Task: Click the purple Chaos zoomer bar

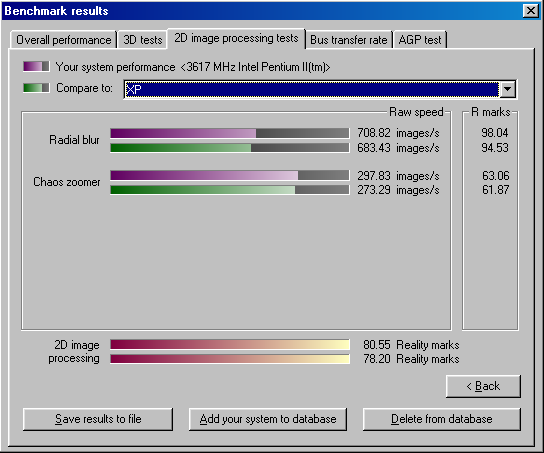Action: pos(230,175)
